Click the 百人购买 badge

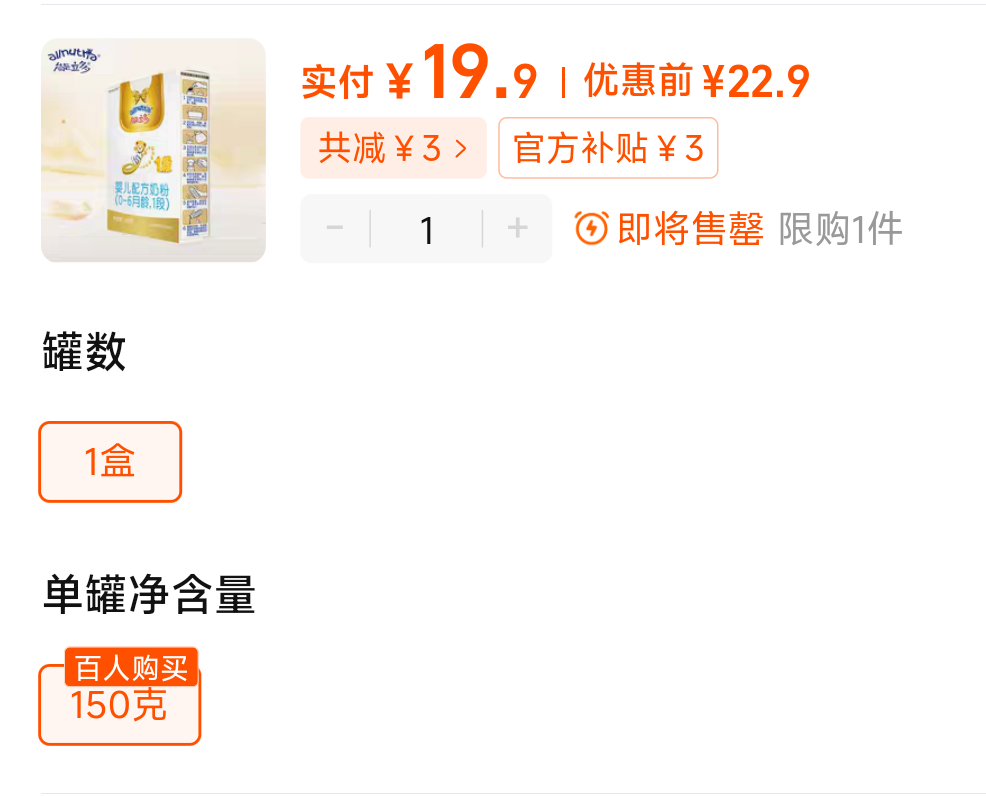tap(131, 667)
